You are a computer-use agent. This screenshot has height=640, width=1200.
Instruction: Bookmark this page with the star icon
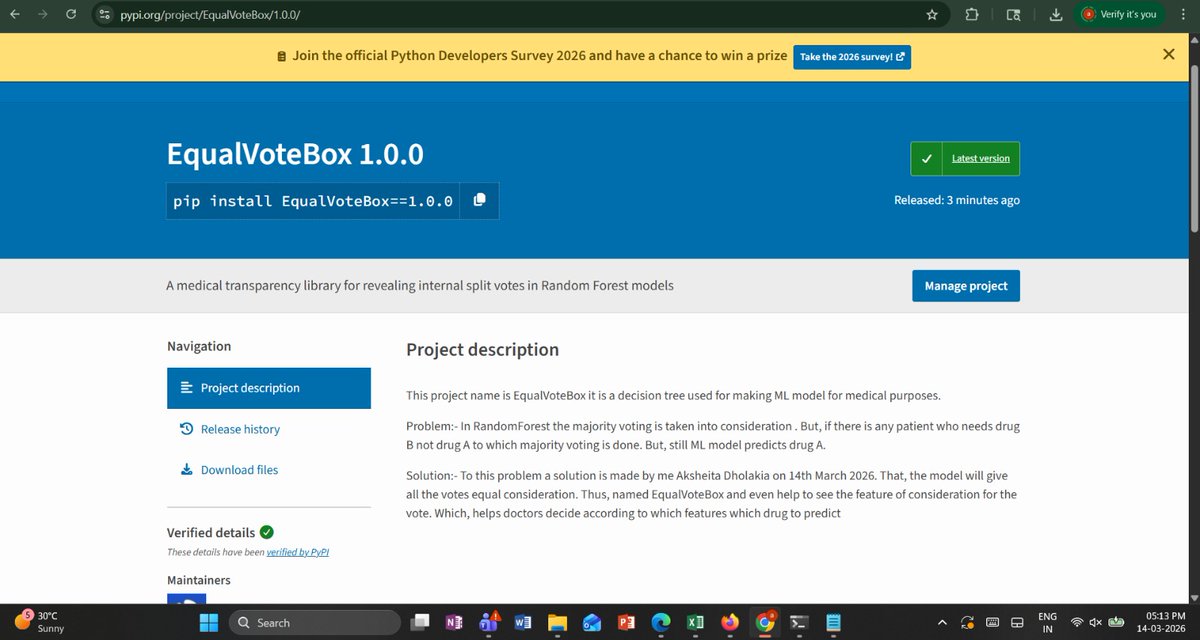coord(932,15)
